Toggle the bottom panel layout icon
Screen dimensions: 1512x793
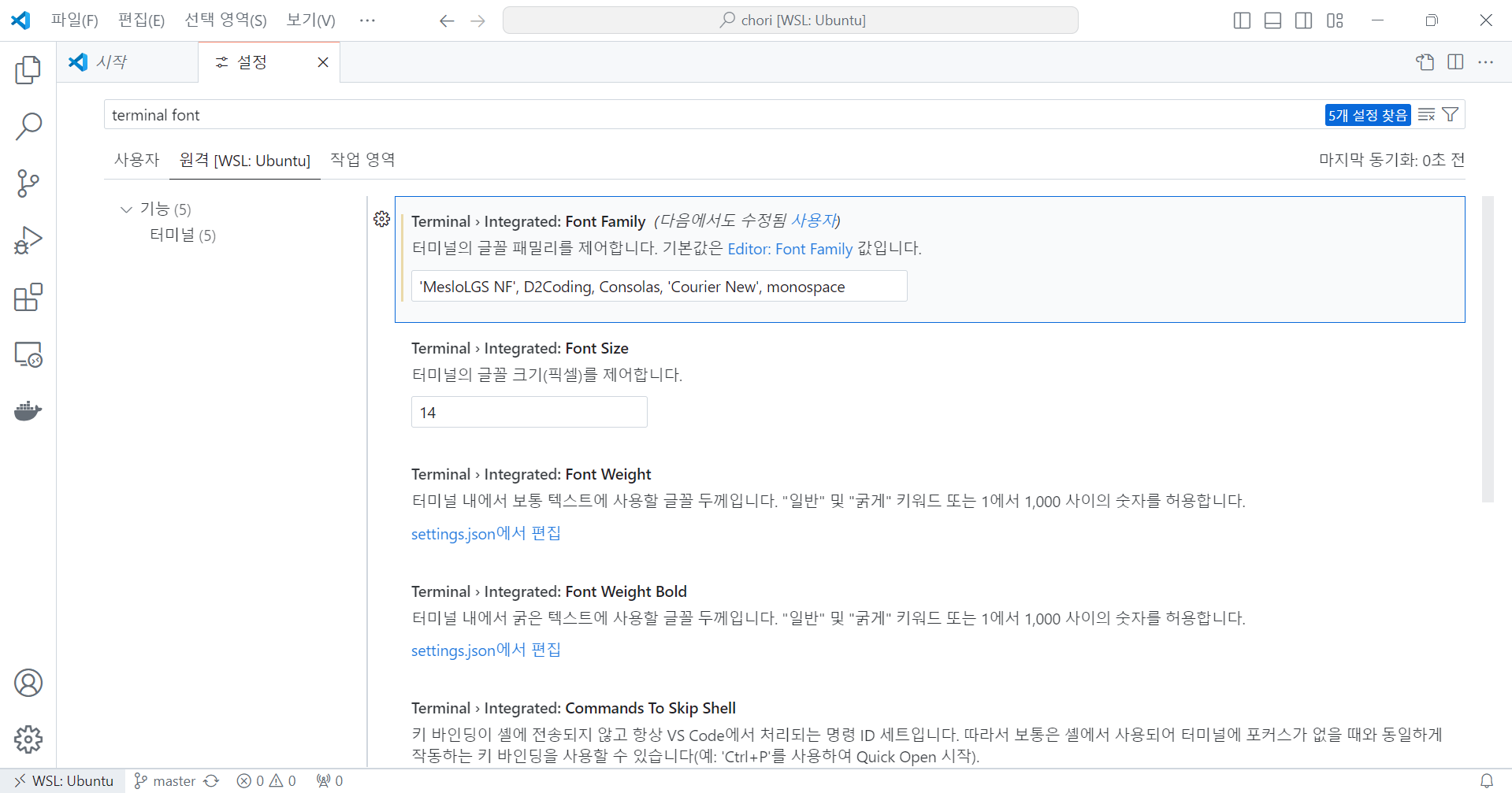[1272, 20]
